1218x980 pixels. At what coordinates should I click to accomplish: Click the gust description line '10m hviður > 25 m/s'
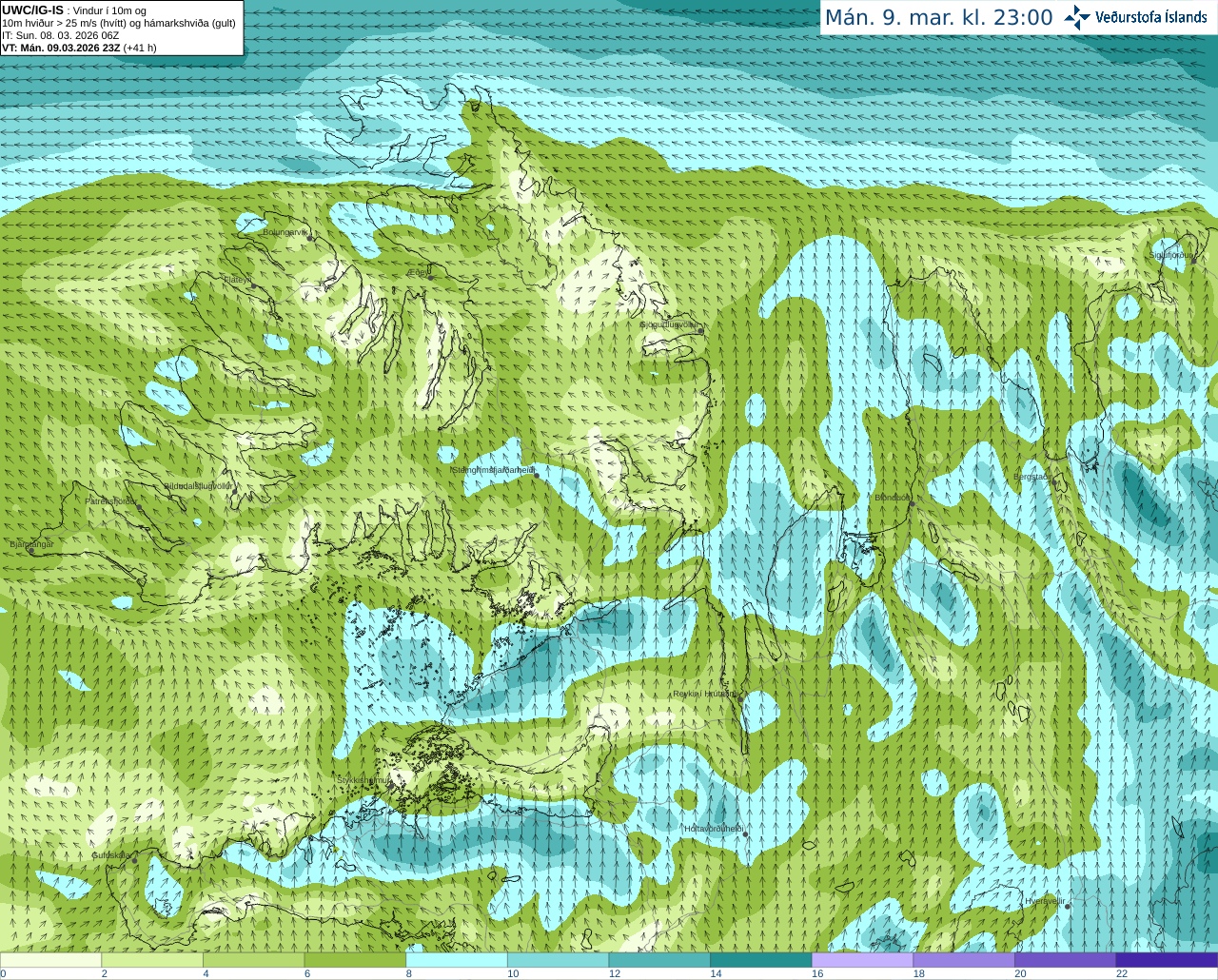[x=119, y=23]
